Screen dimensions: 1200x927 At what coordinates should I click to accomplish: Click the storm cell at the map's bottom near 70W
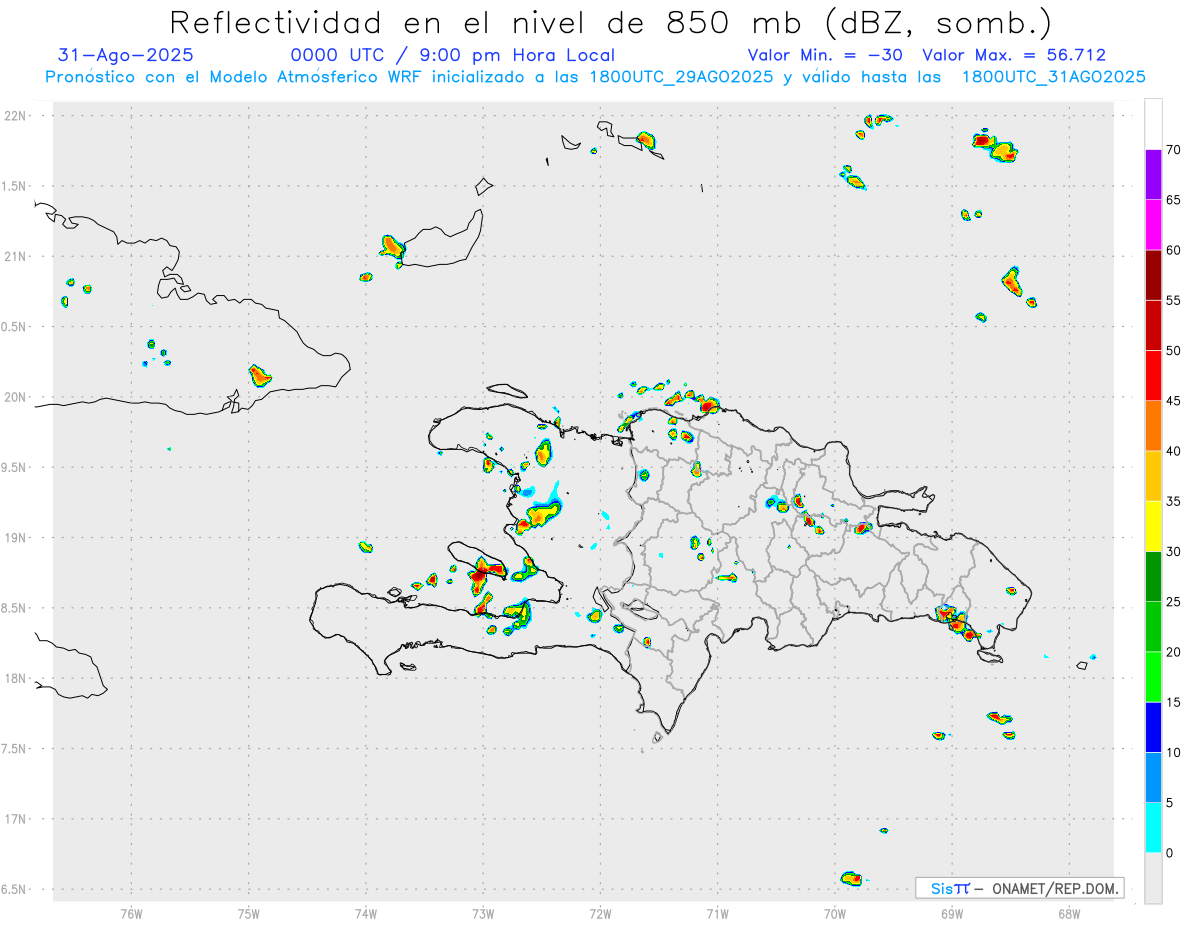[x=851, y=878]
